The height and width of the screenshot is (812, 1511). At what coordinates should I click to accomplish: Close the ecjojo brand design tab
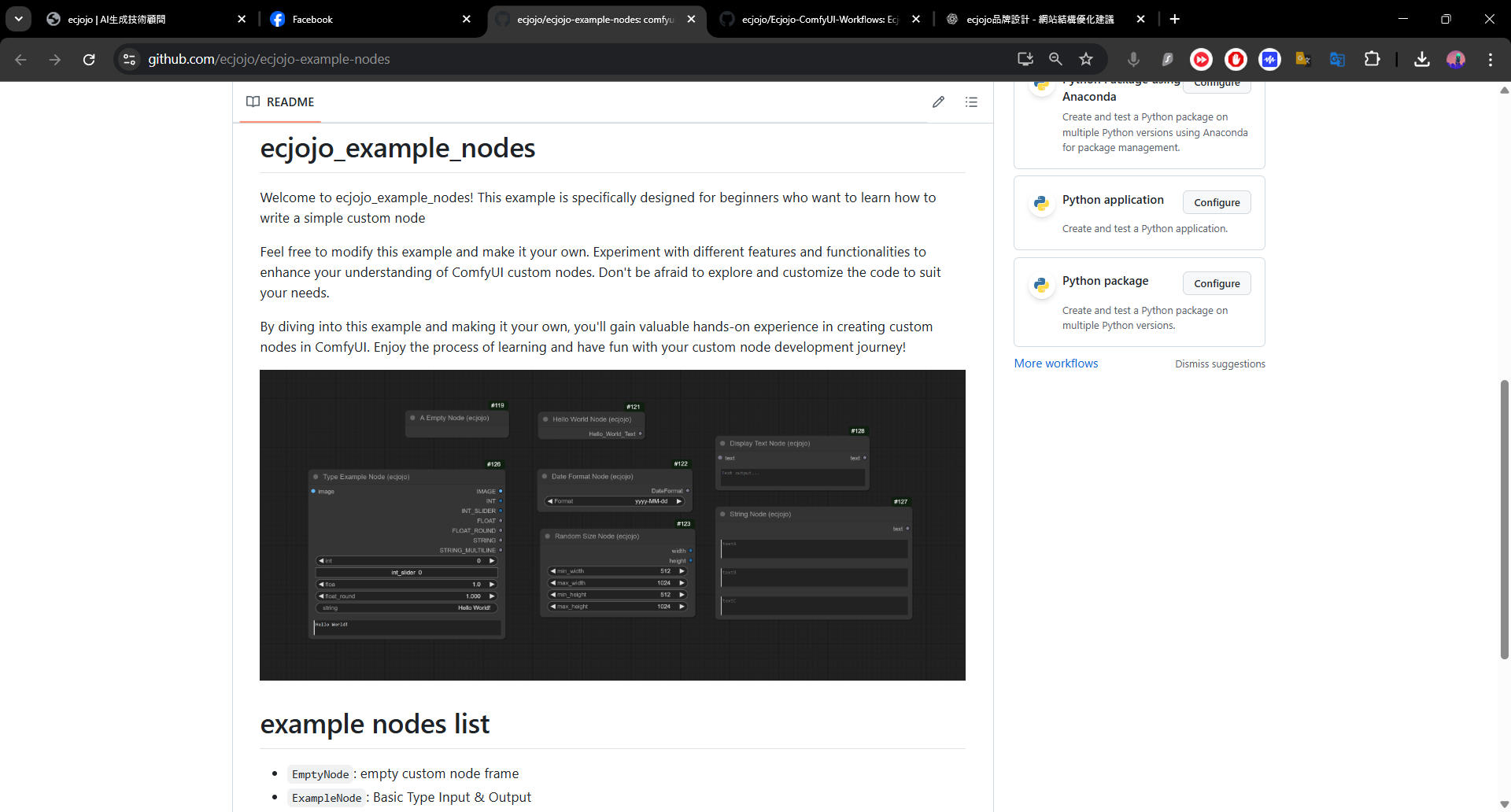point(1140,19)
